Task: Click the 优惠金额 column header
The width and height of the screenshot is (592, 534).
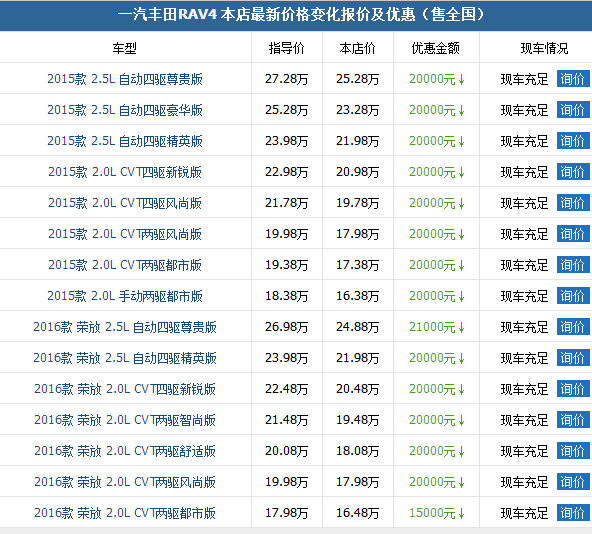Action: 436,48
